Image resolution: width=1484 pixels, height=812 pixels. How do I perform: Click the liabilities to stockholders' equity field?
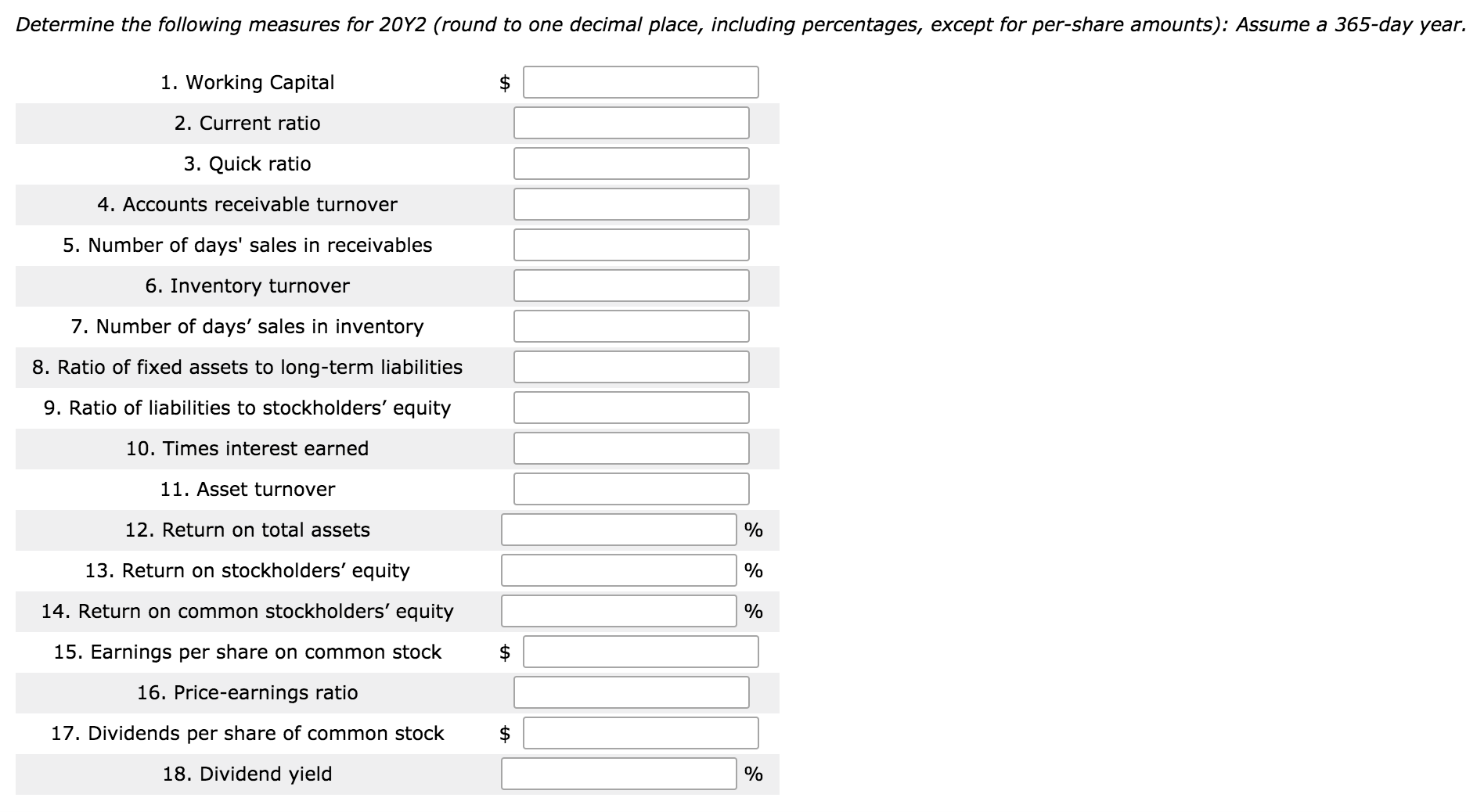pyautogui.click(x=631, y=407)
